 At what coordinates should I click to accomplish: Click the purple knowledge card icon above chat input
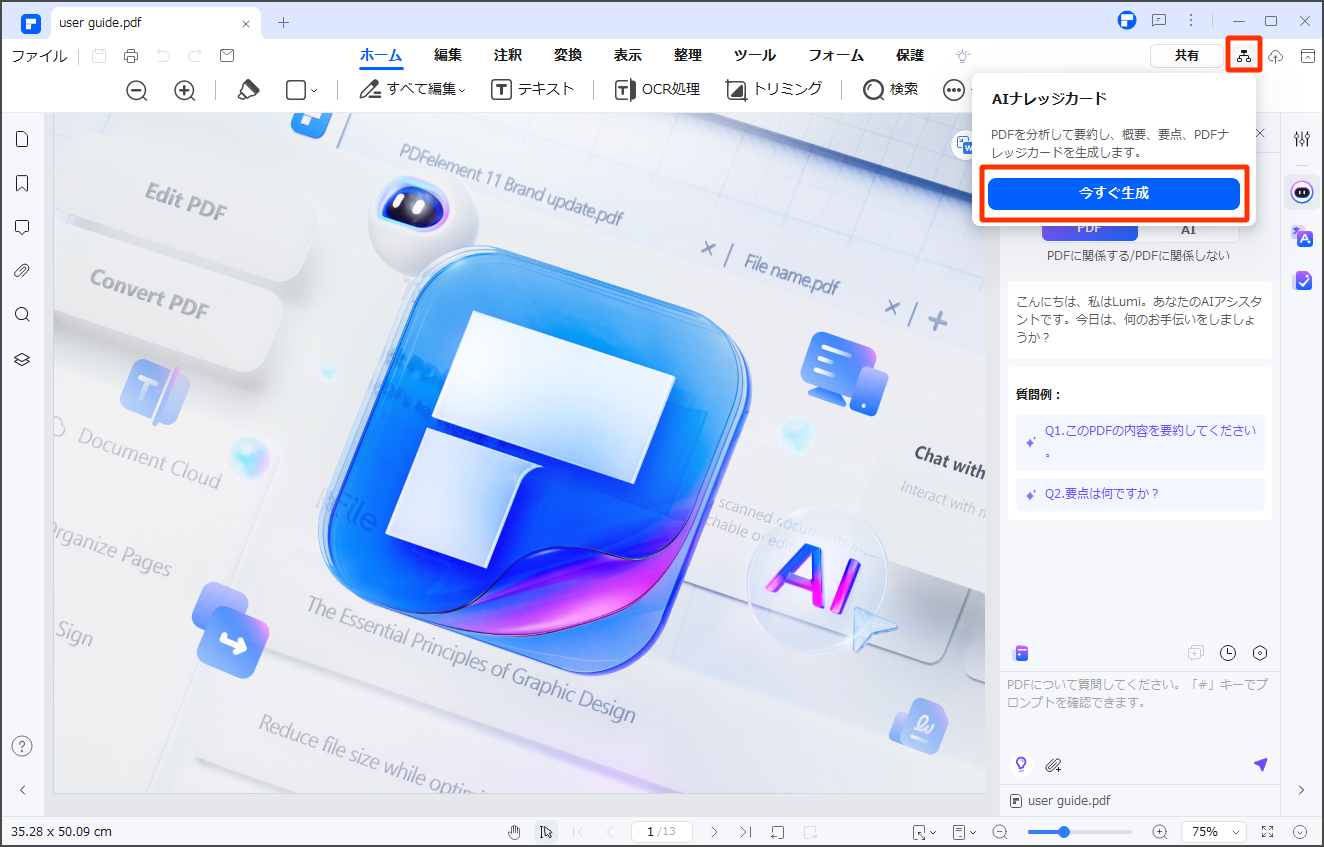click(x=1021, y=653)
